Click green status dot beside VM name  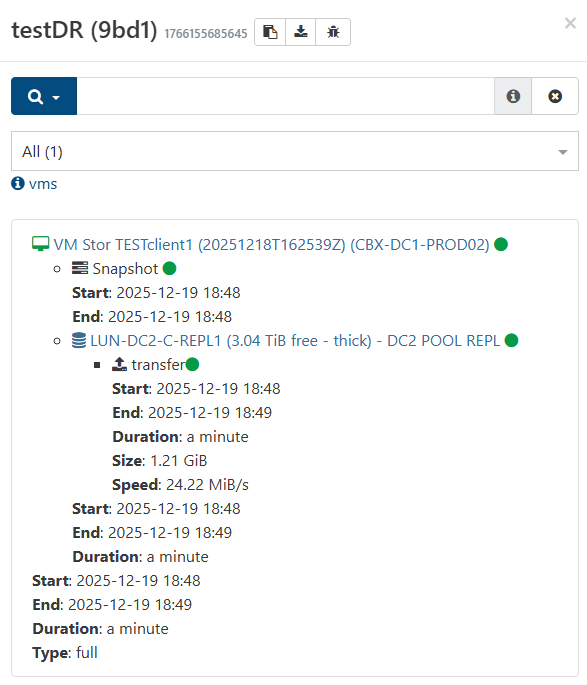(x=501, y=244)
